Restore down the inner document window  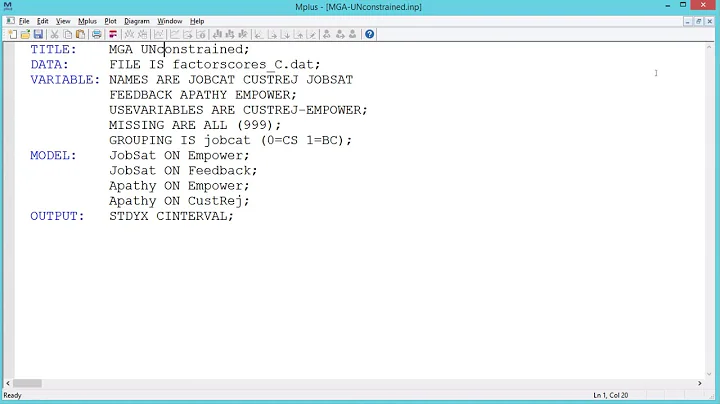698,22
